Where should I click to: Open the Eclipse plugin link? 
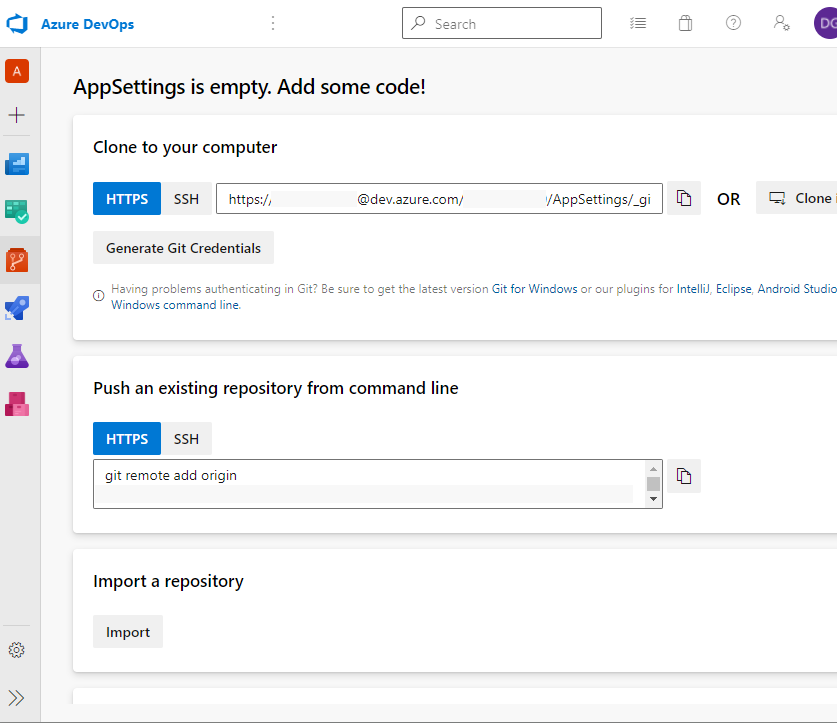point(733,289)
